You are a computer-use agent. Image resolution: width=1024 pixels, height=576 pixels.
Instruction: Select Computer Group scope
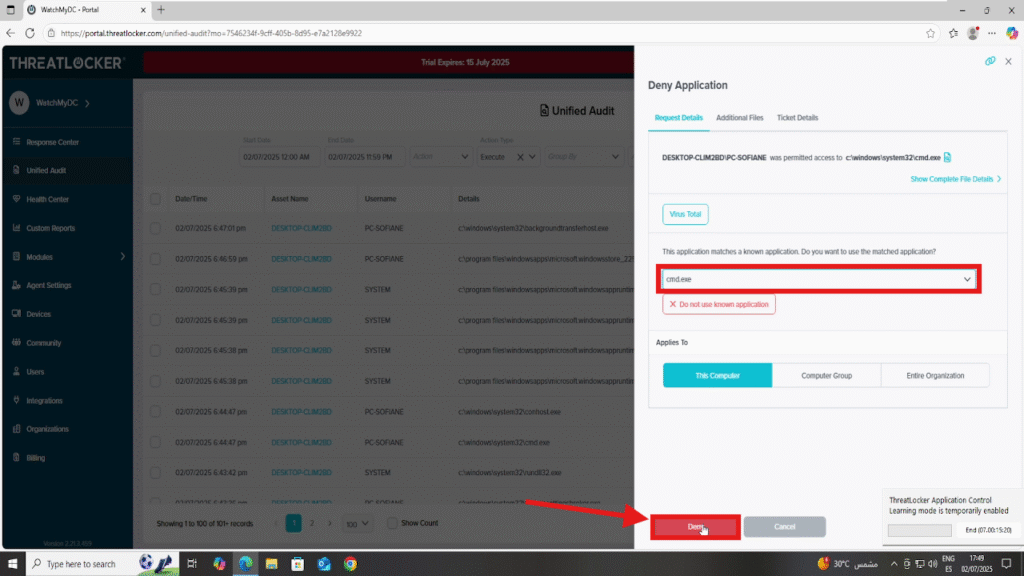[x=826, y=376]
